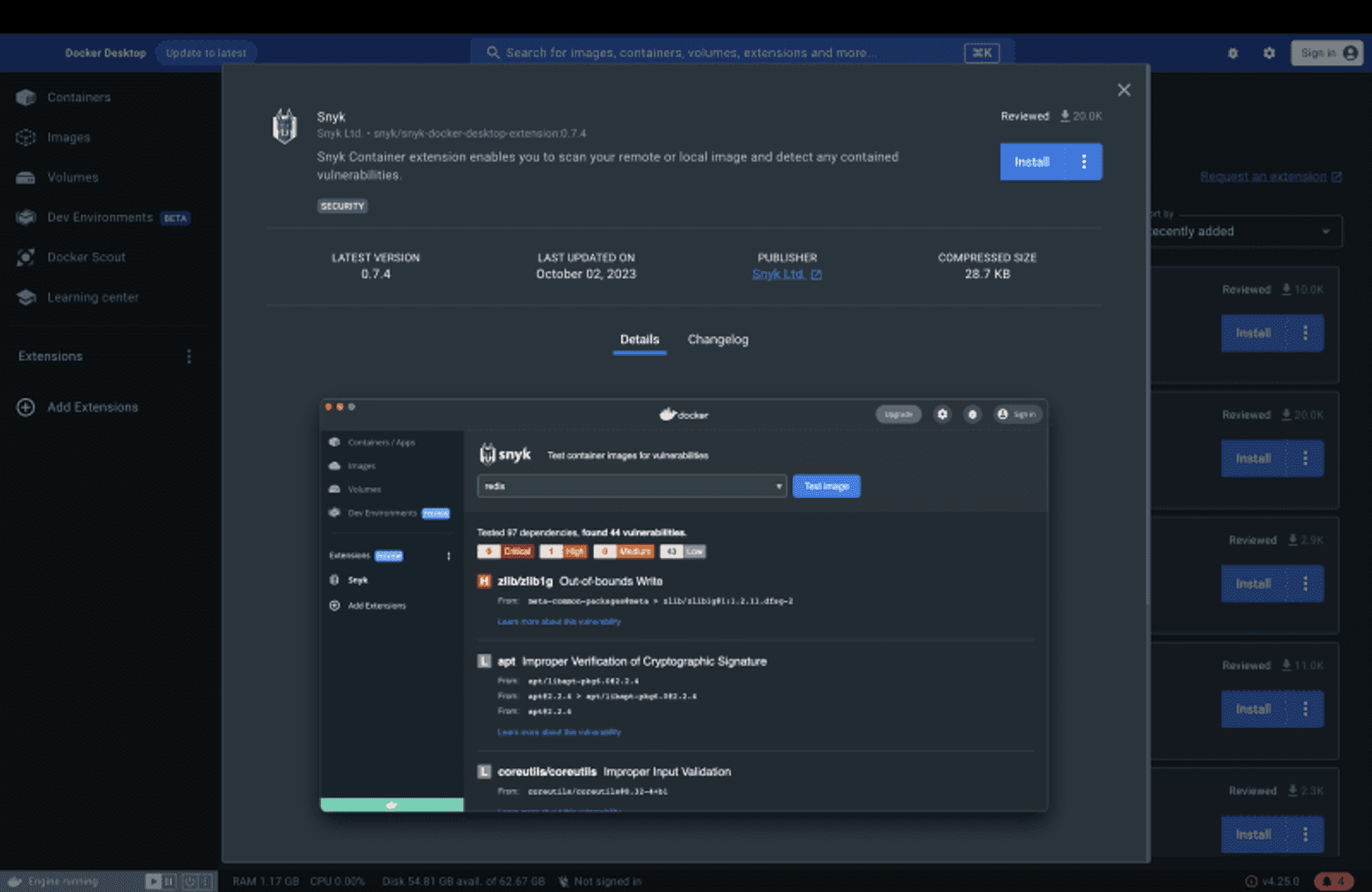Viewport: 1372px width, 892px height.
Task: Open the Snyk Ltd. publisher link
Action: [x=778, y=274]
